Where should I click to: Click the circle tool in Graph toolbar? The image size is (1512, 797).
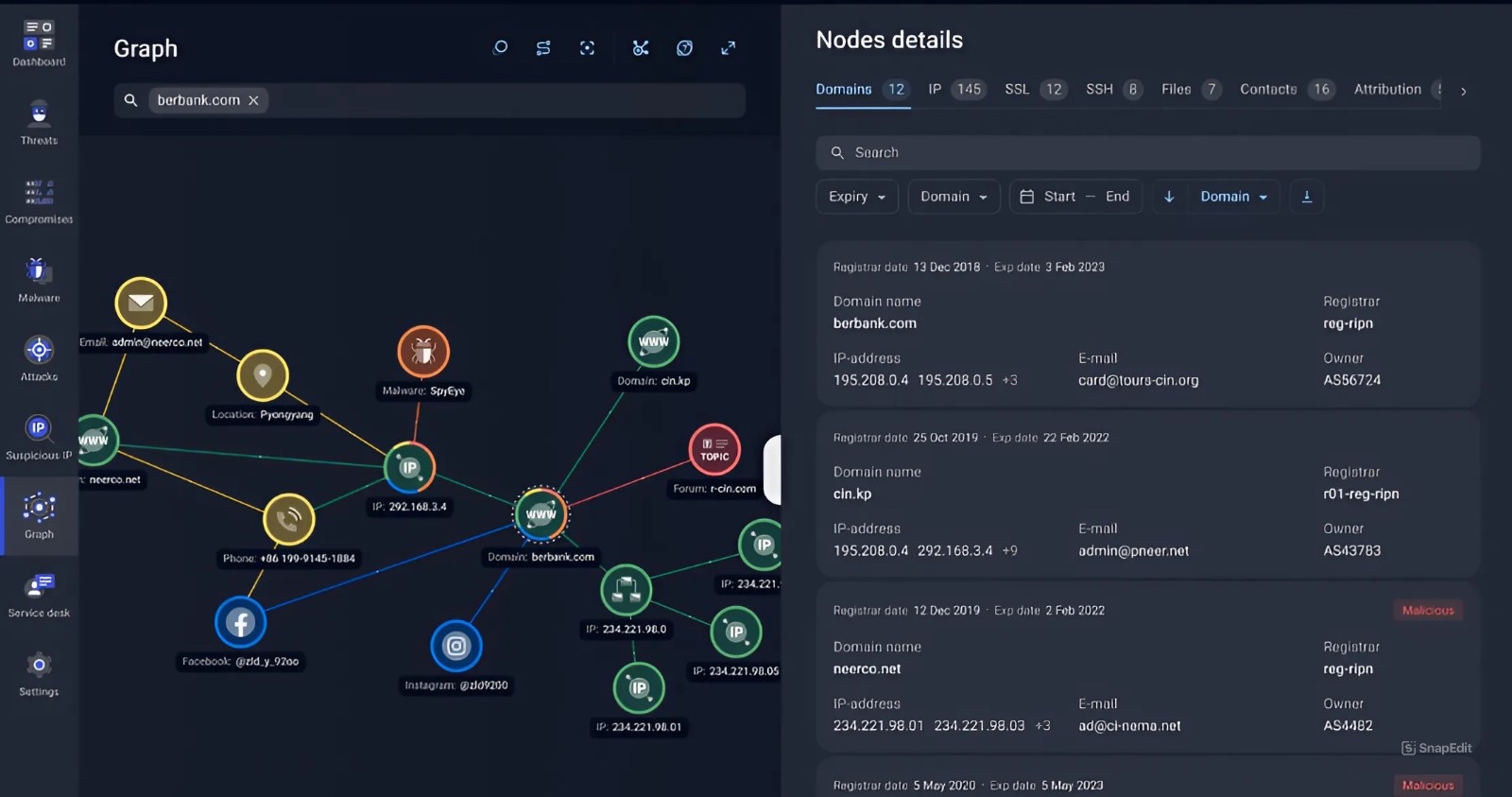pos(500,47)
